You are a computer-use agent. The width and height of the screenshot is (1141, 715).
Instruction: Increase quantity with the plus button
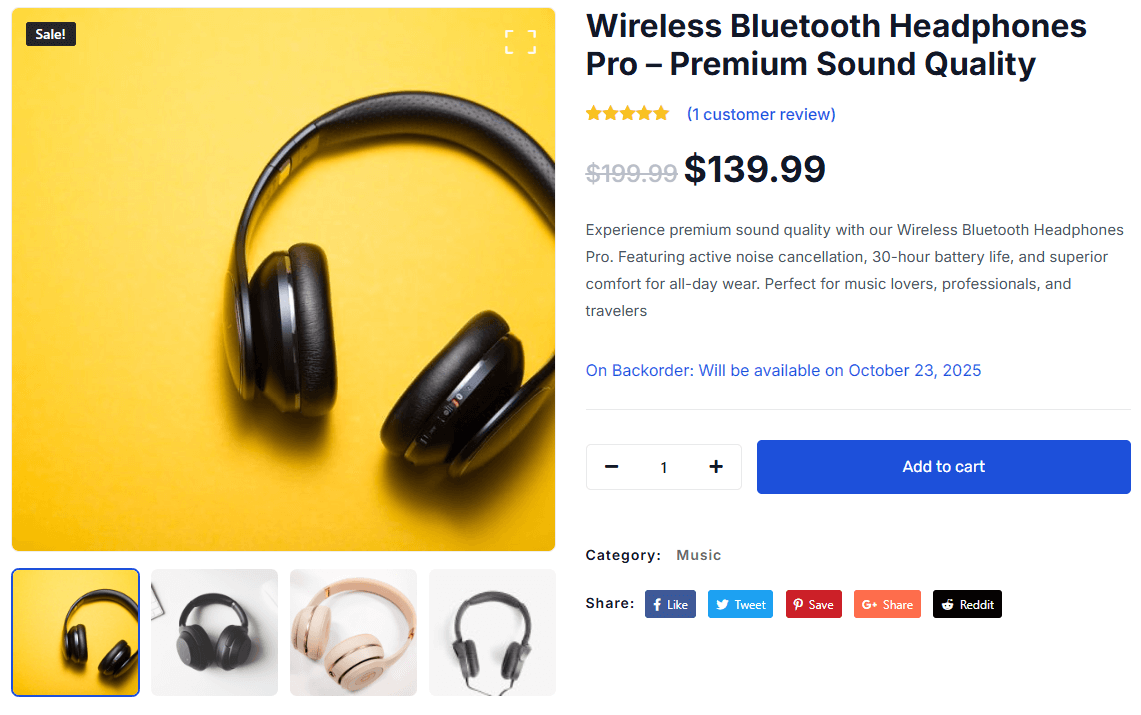pos(716,467)
